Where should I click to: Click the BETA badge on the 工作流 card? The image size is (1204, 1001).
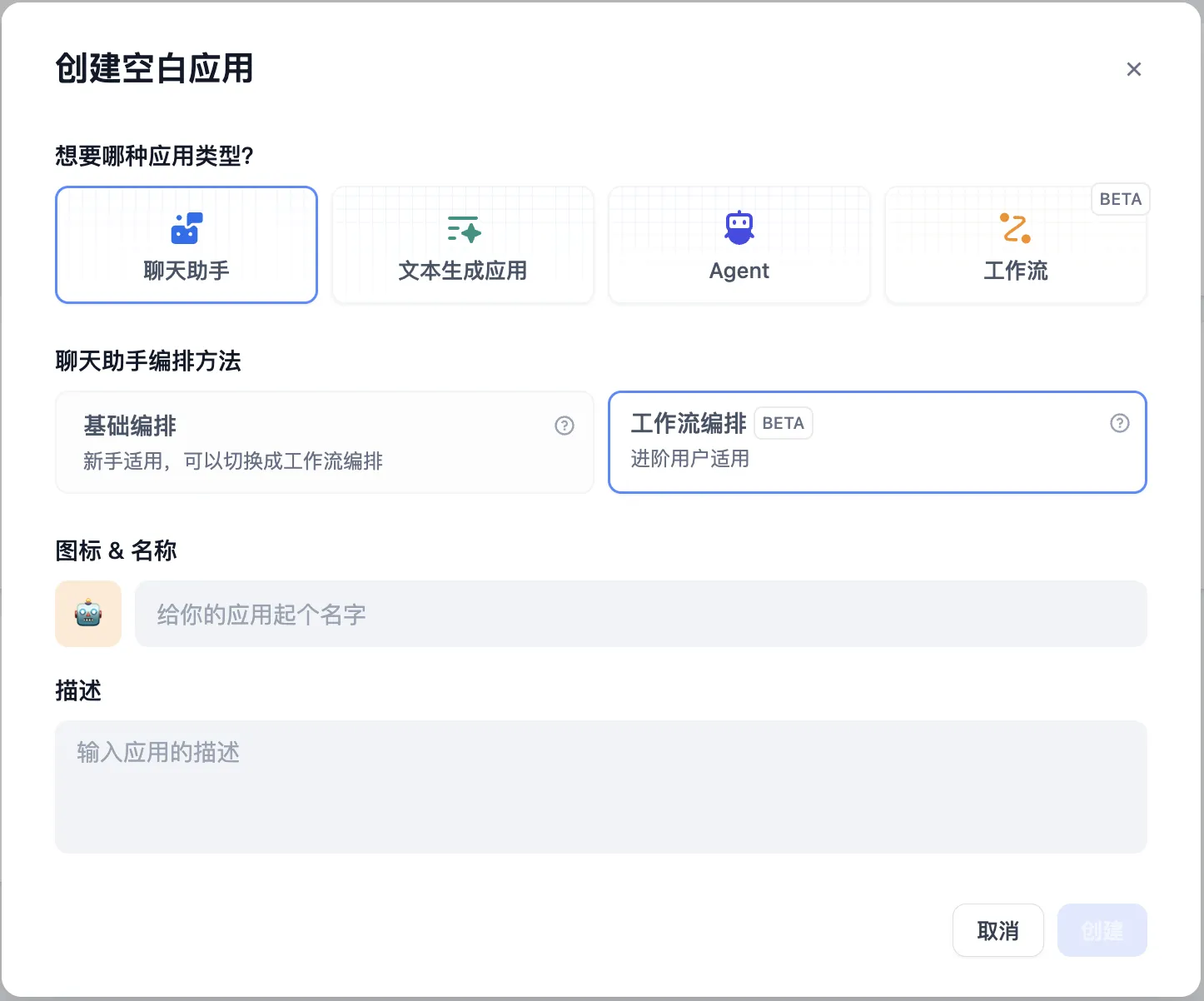(1120, 199)
